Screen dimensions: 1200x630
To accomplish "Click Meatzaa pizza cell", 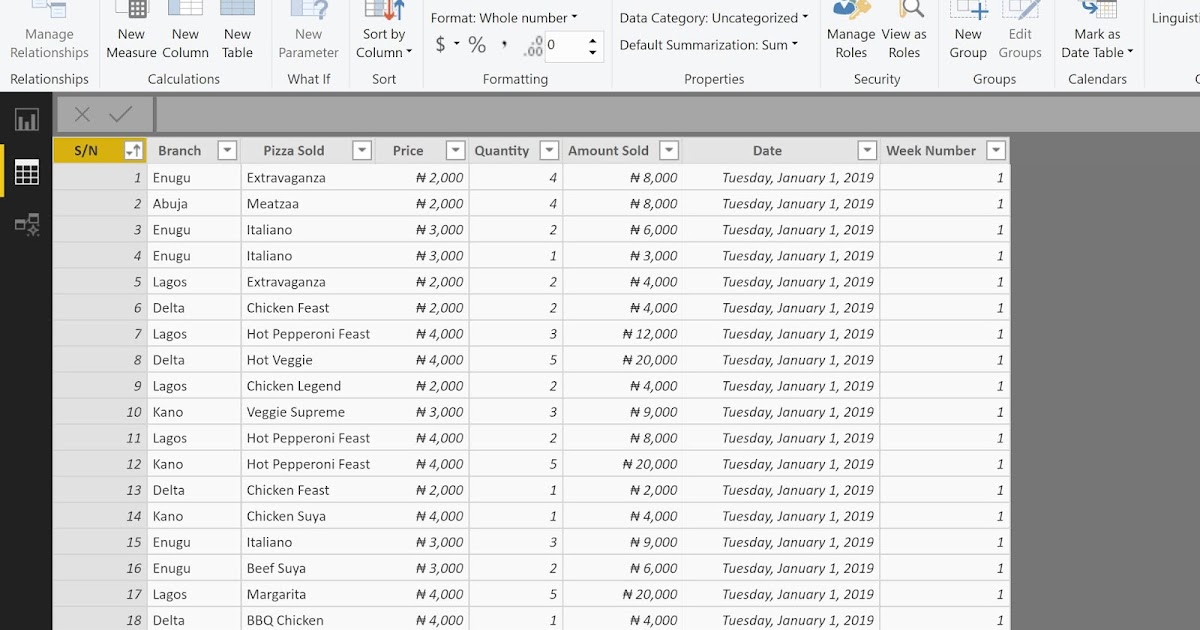I will point(308,204).
